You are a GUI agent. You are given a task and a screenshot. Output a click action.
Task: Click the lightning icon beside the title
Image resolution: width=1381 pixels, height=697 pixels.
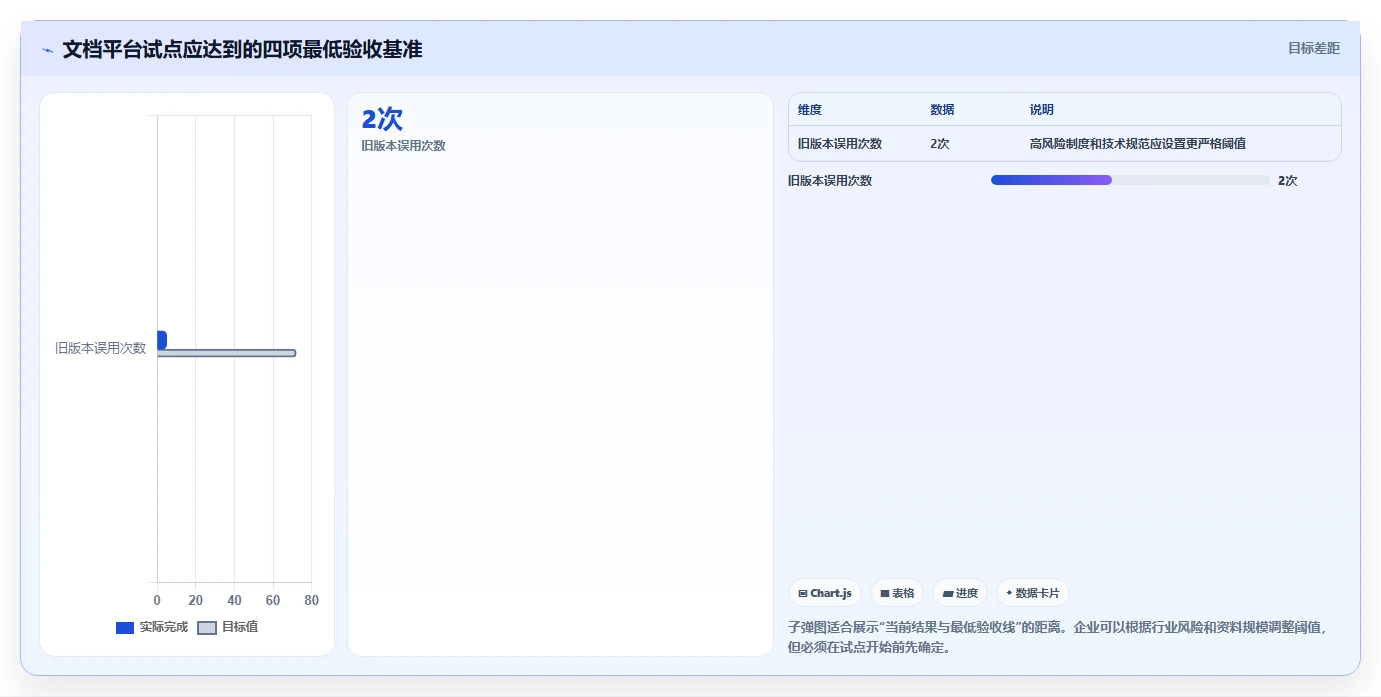47,50
